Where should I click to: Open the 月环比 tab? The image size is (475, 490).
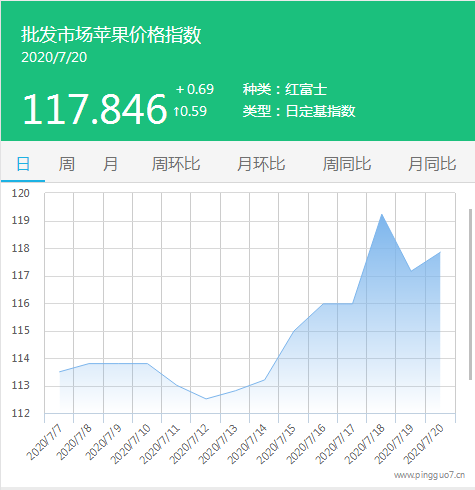pyautogui.click(x=261, y=164)
